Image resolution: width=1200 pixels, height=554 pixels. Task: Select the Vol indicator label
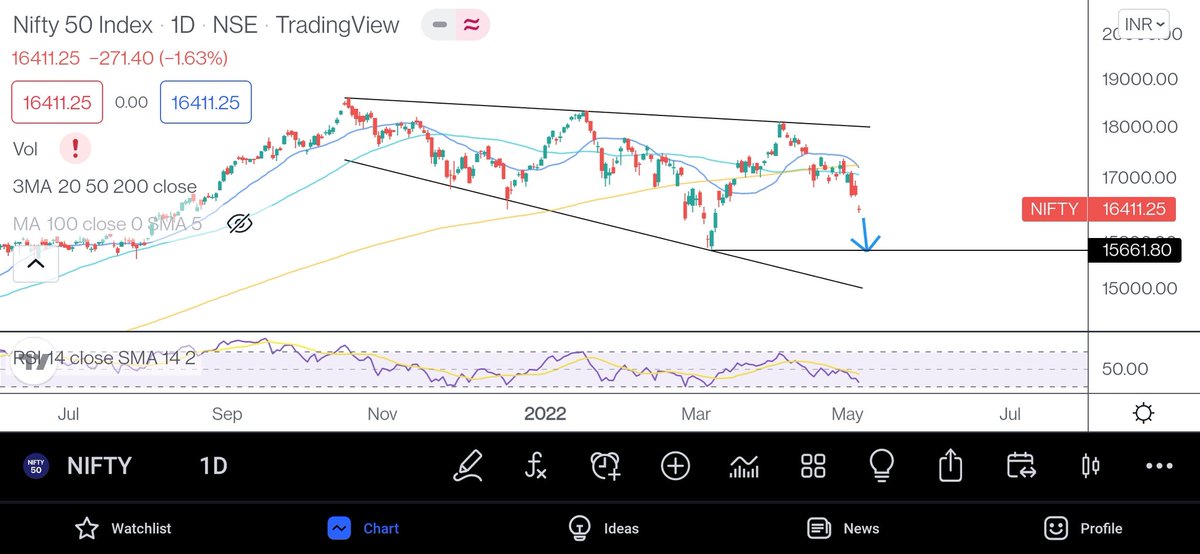point(26,149)
